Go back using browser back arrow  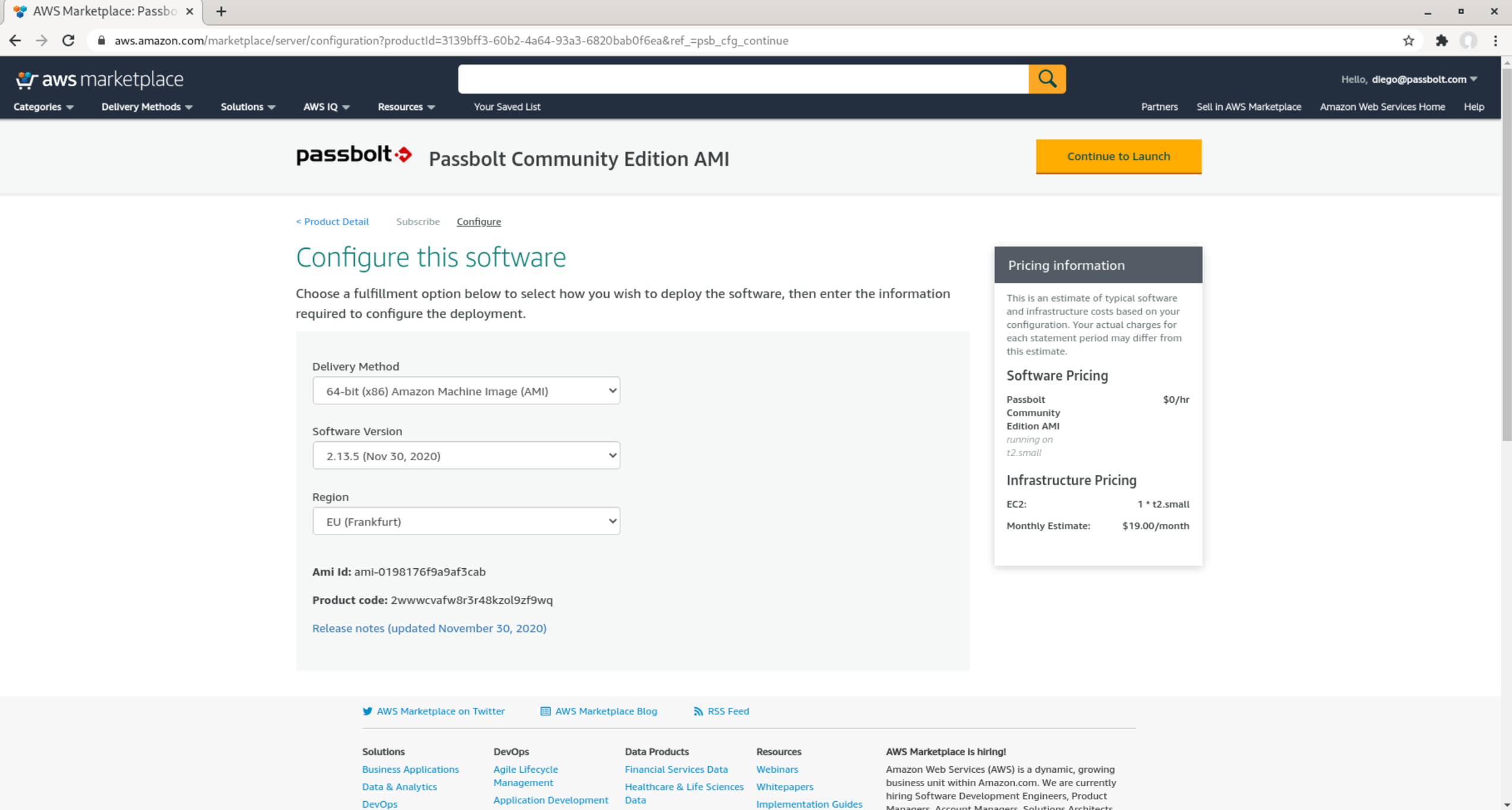tap(15, 40)
